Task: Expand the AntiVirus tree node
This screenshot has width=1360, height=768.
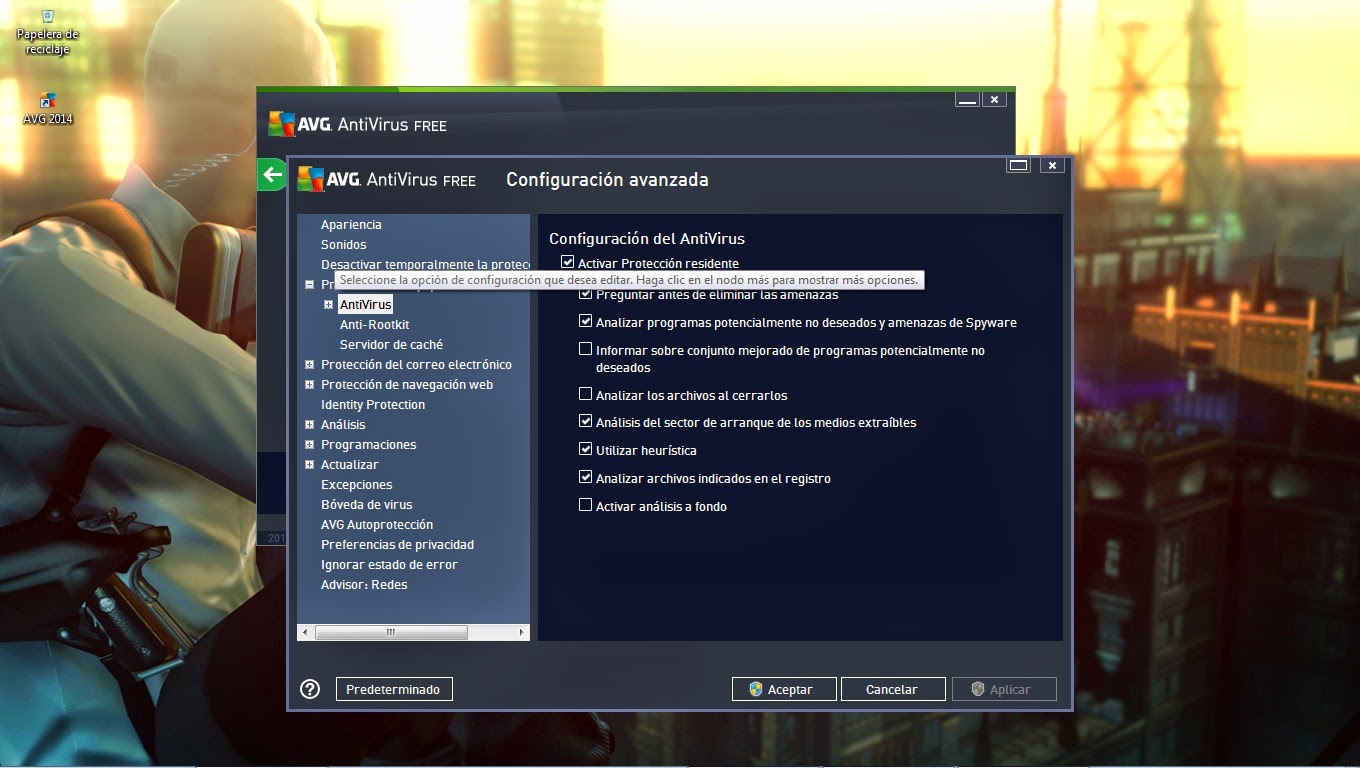Action: pyautogui.click(x=328, y=304)
